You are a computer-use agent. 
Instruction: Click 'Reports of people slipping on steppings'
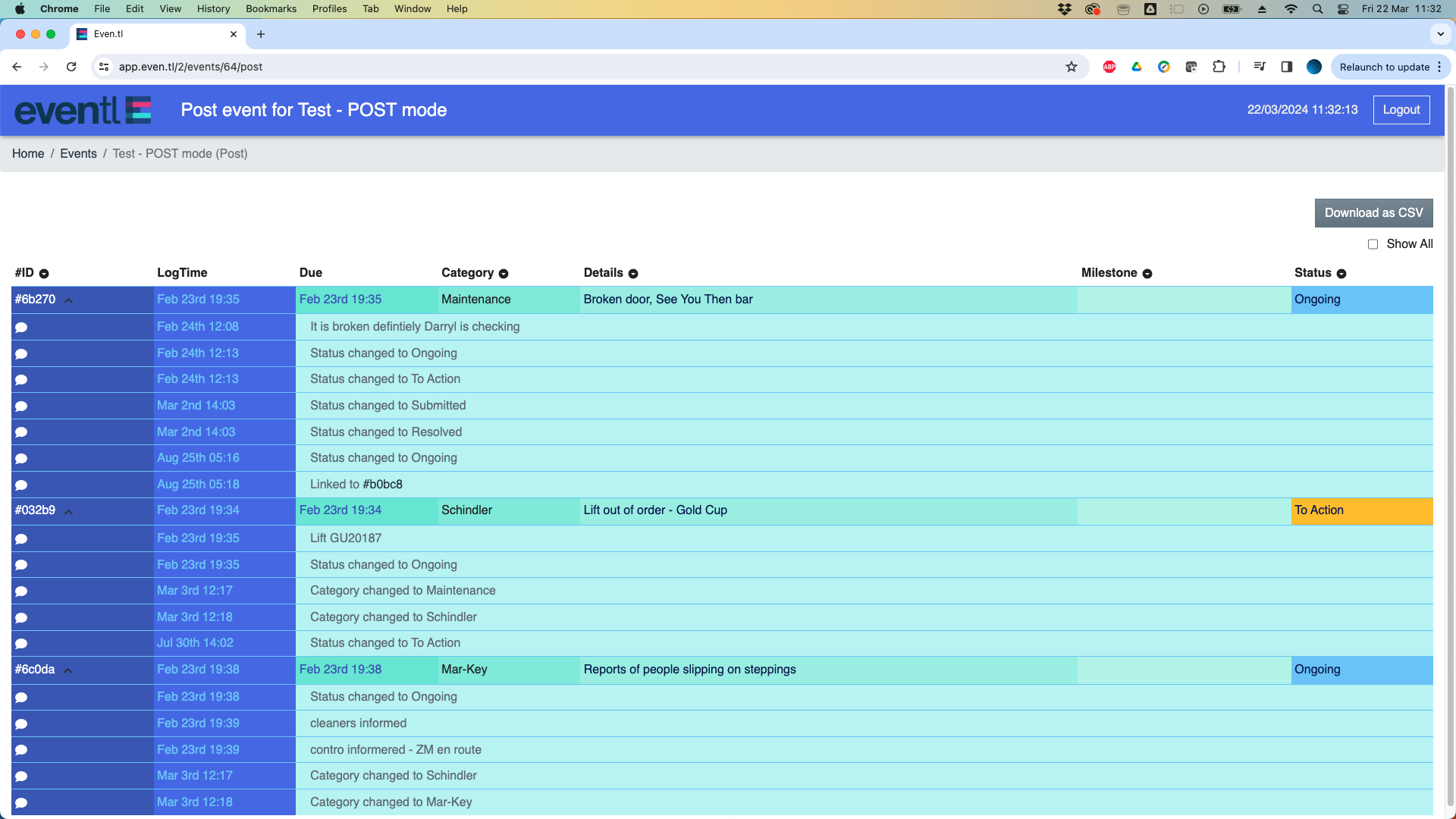pyautogui.click(x=690, y=670)
